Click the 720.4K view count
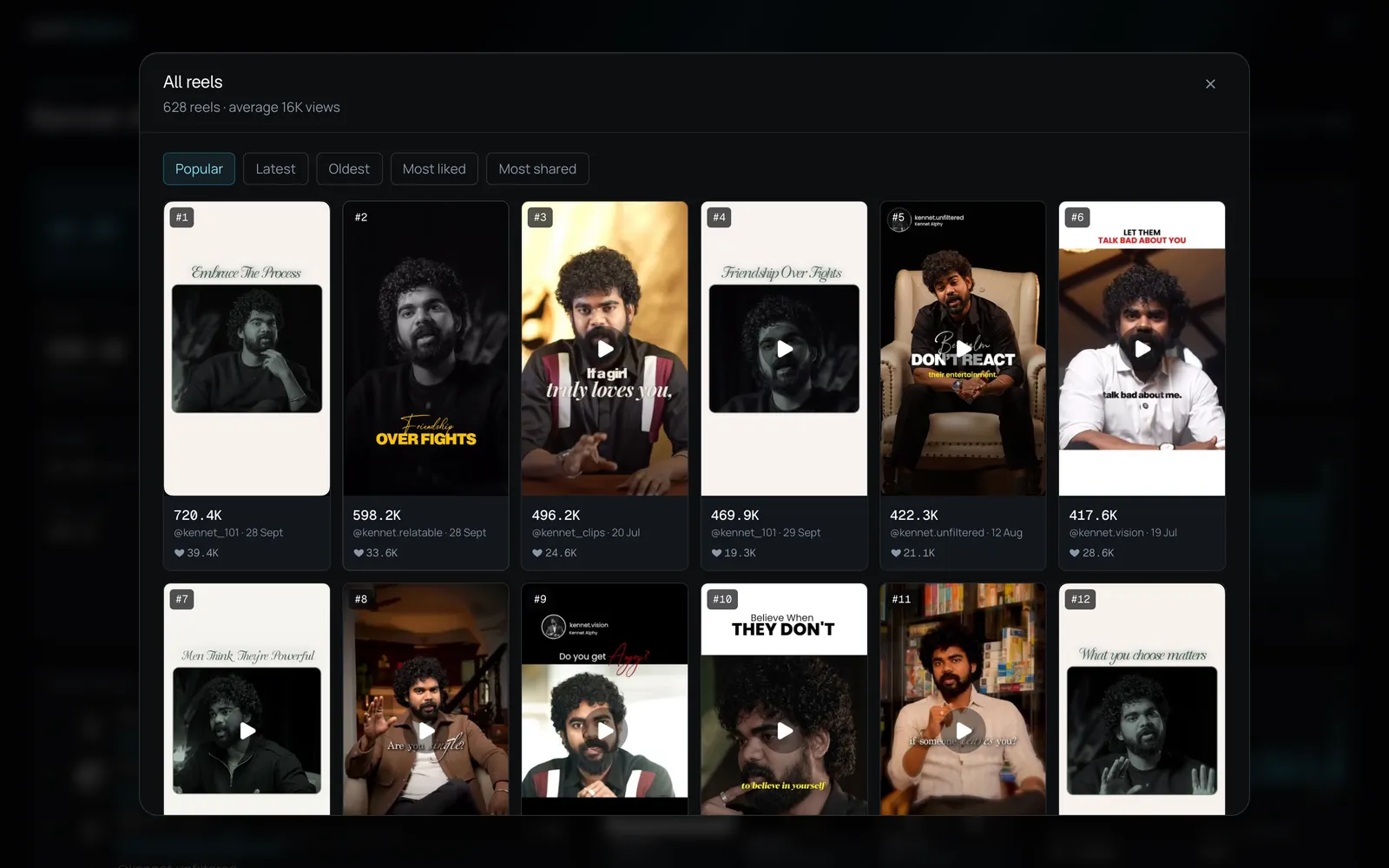Image resolution: width=1389 pixels, height=868 pixels. click(x=198, y=515)
